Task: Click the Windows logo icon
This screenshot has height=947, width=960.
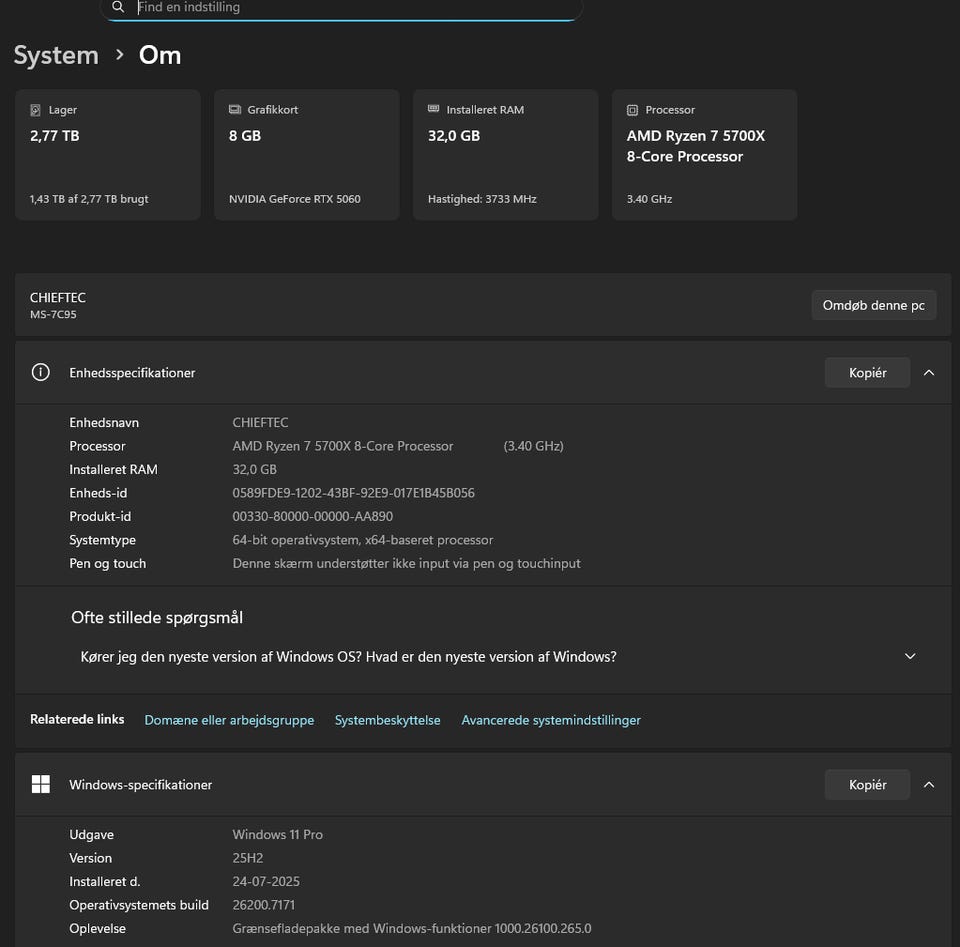Action: click(41, 785)
